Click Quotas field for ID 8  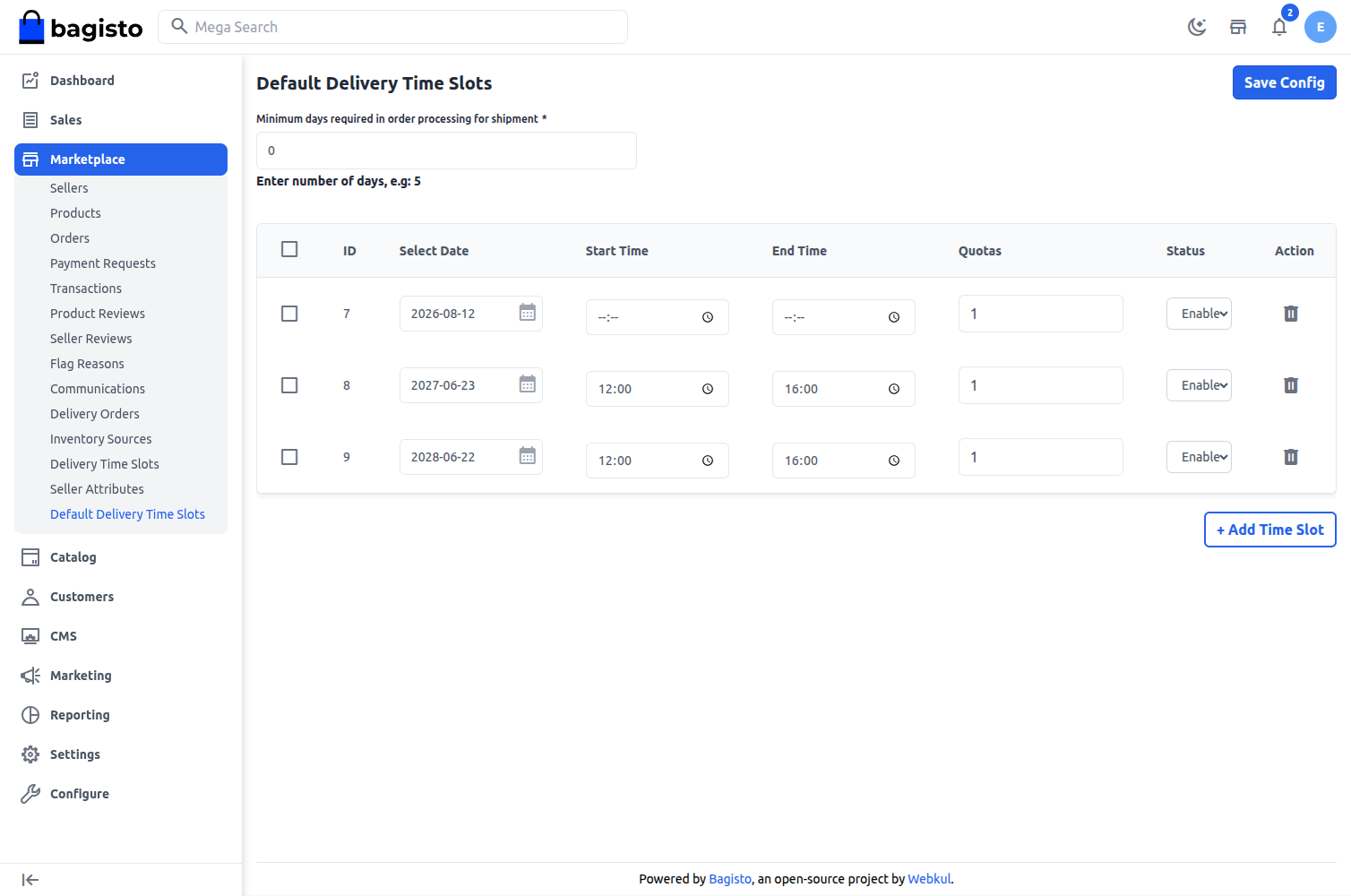coord(1040,385)
